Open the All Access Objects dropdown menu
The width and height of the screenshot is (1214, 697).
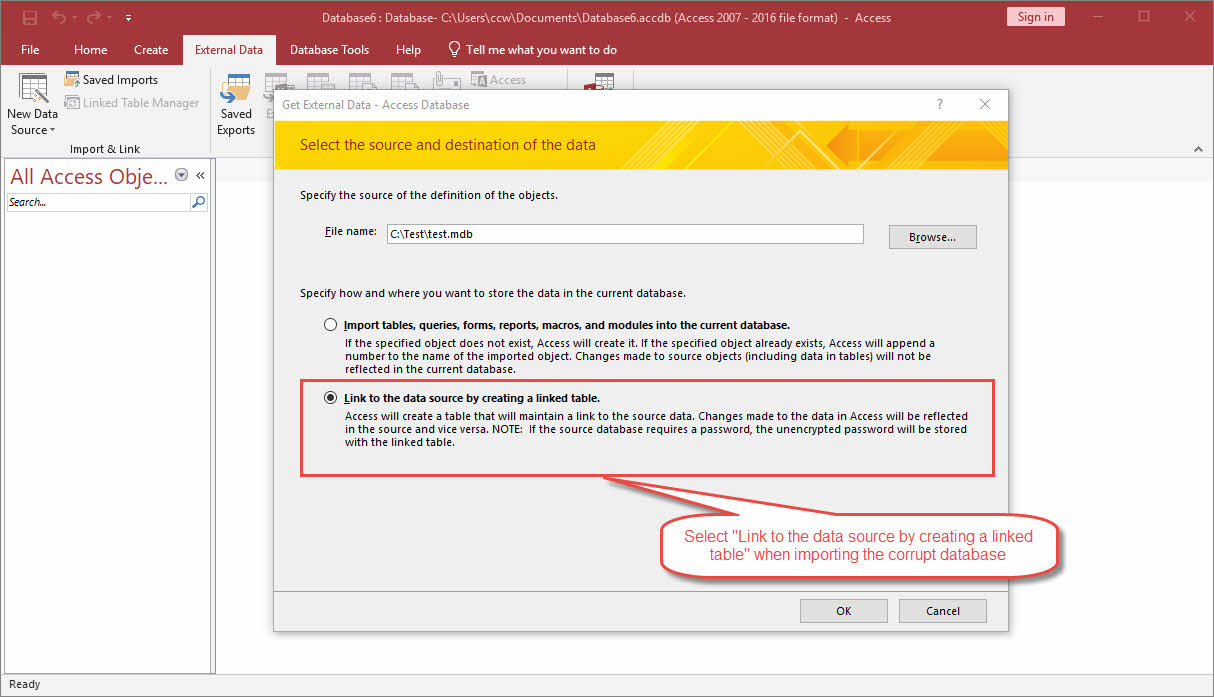click(181, 175)
